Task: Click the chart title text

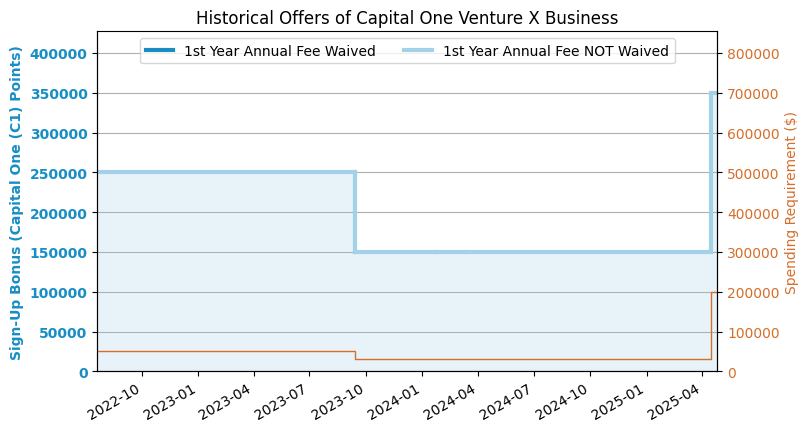Action: click(406, 18)
